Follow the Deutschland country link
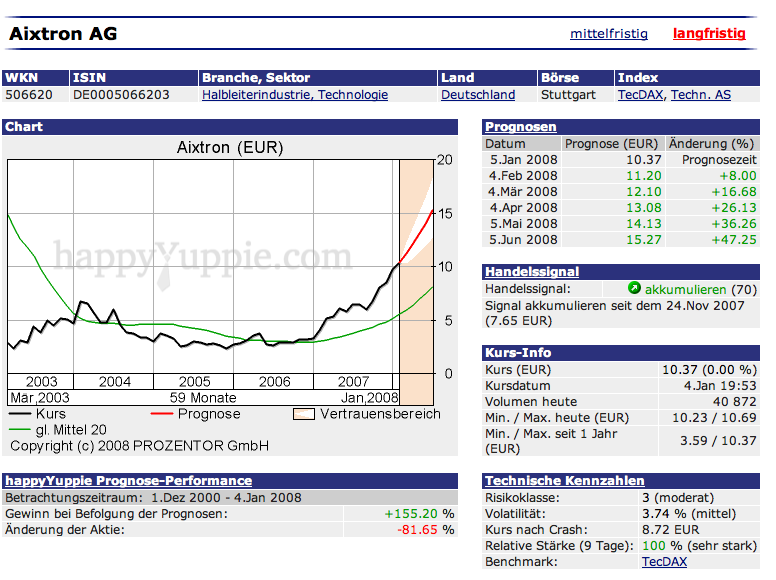The width and height of the screenshot is (776, 580). point(478,95)
